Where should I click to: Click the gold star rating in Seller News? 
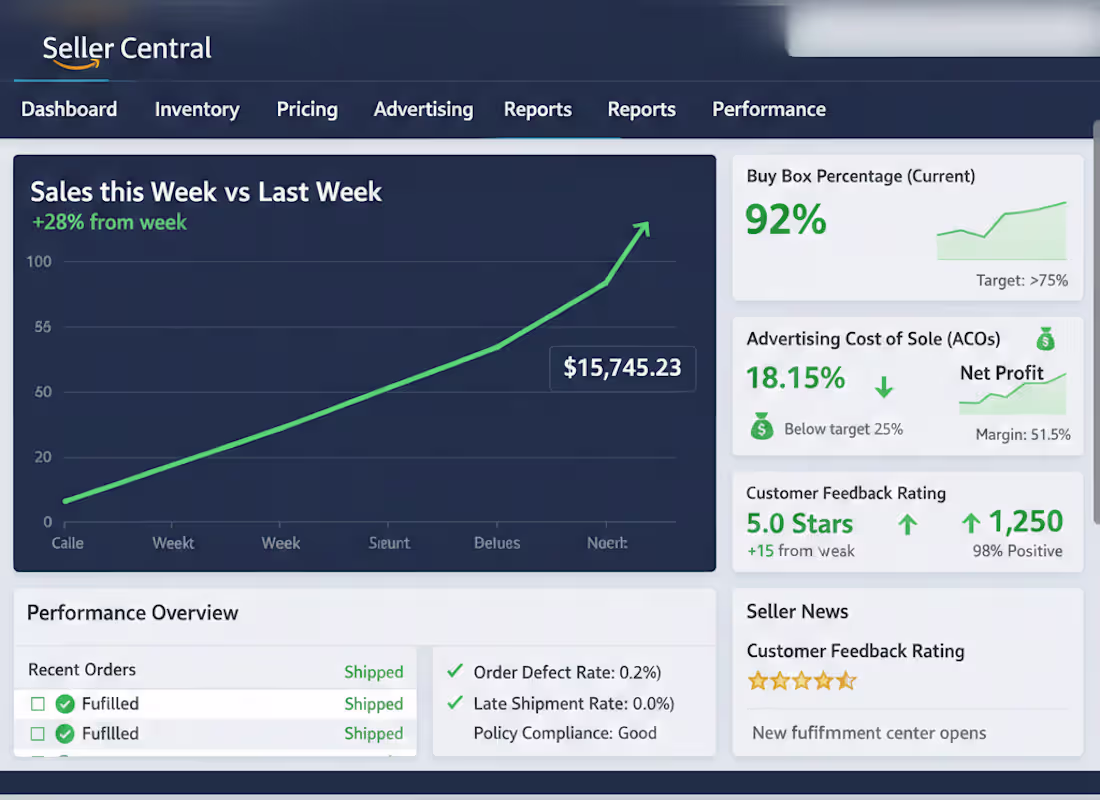(x=803, y=681)
